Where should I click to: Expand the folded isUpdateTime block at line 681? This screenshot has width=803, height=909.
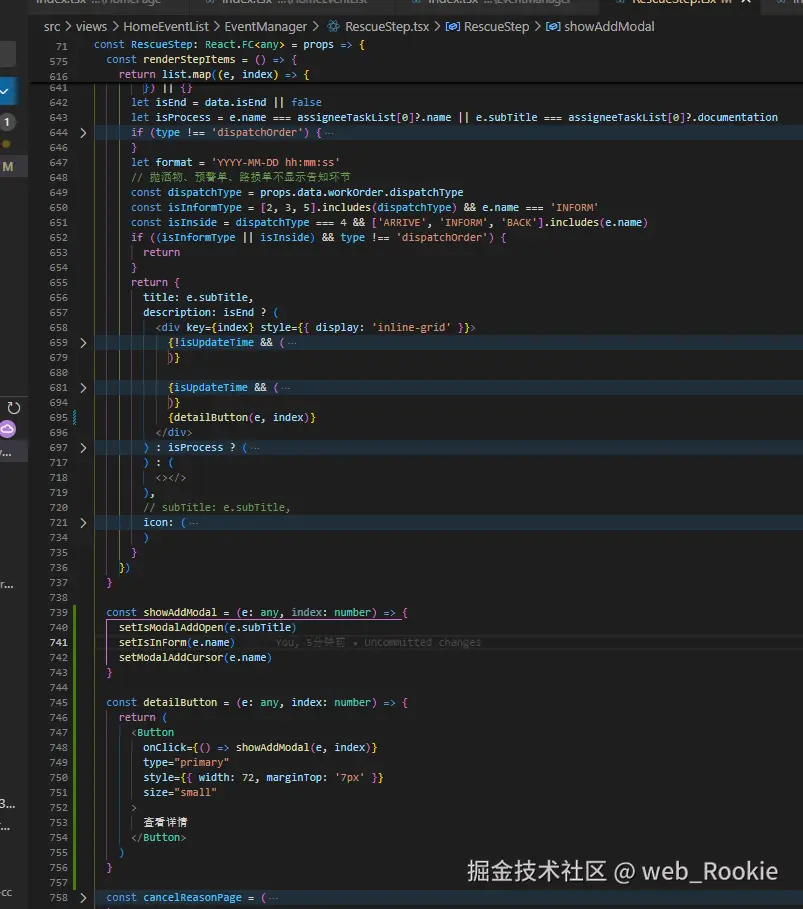point(83,387)
